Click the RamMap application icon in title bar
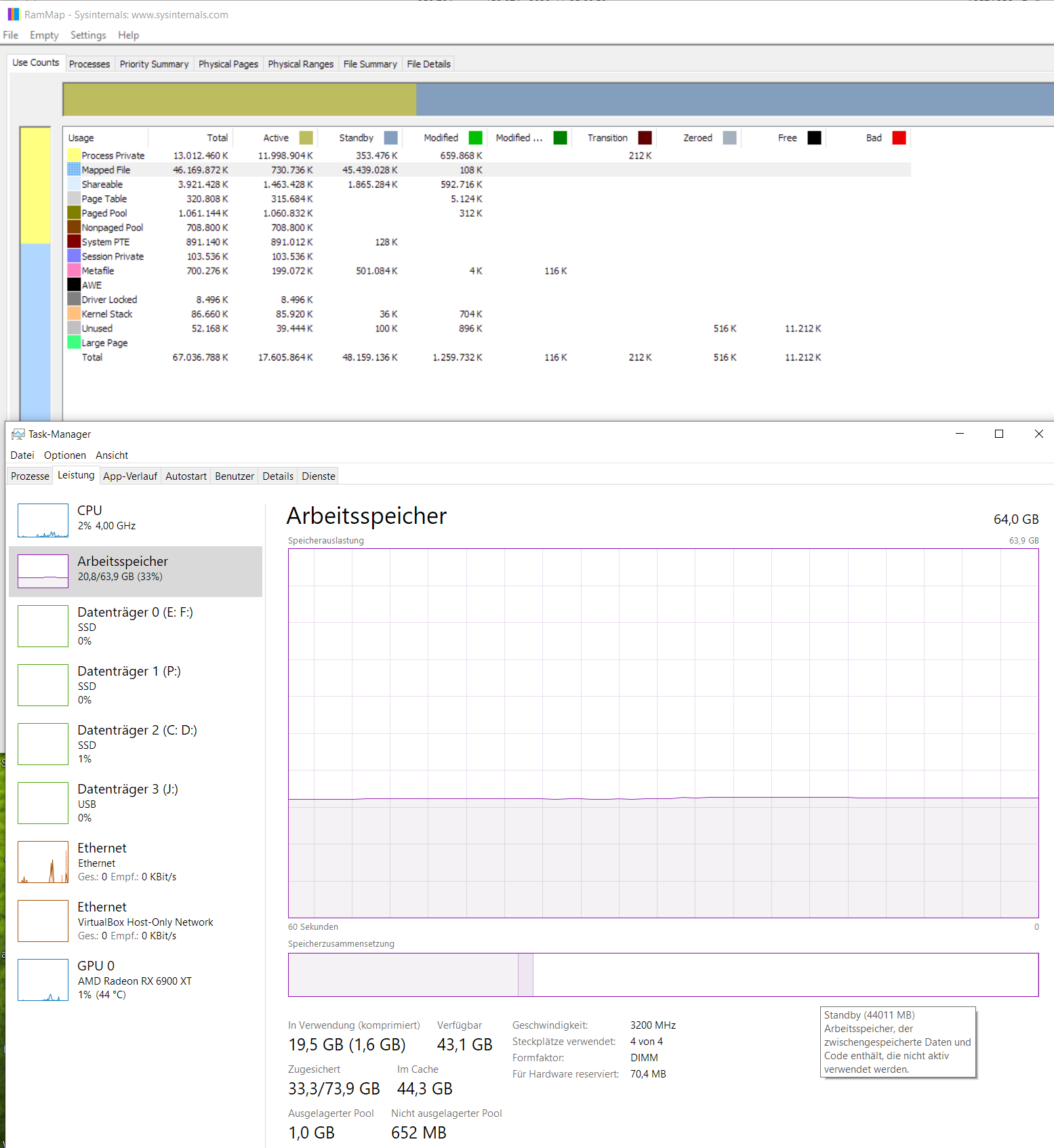Image resolution: width=1054 pixels, height=1148 pixels. pos(14,14)
